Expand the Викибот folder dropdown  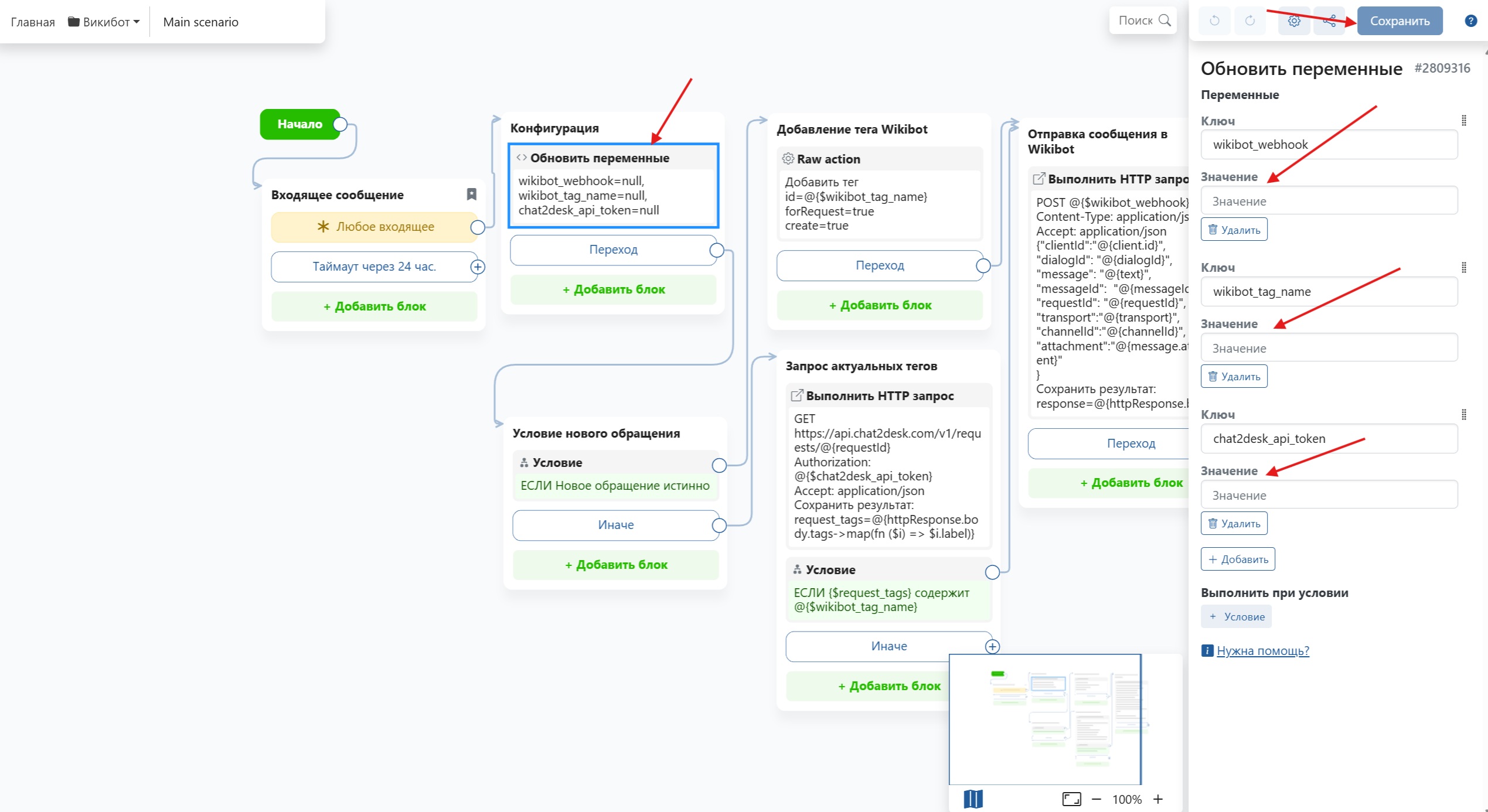click(104, 22)
